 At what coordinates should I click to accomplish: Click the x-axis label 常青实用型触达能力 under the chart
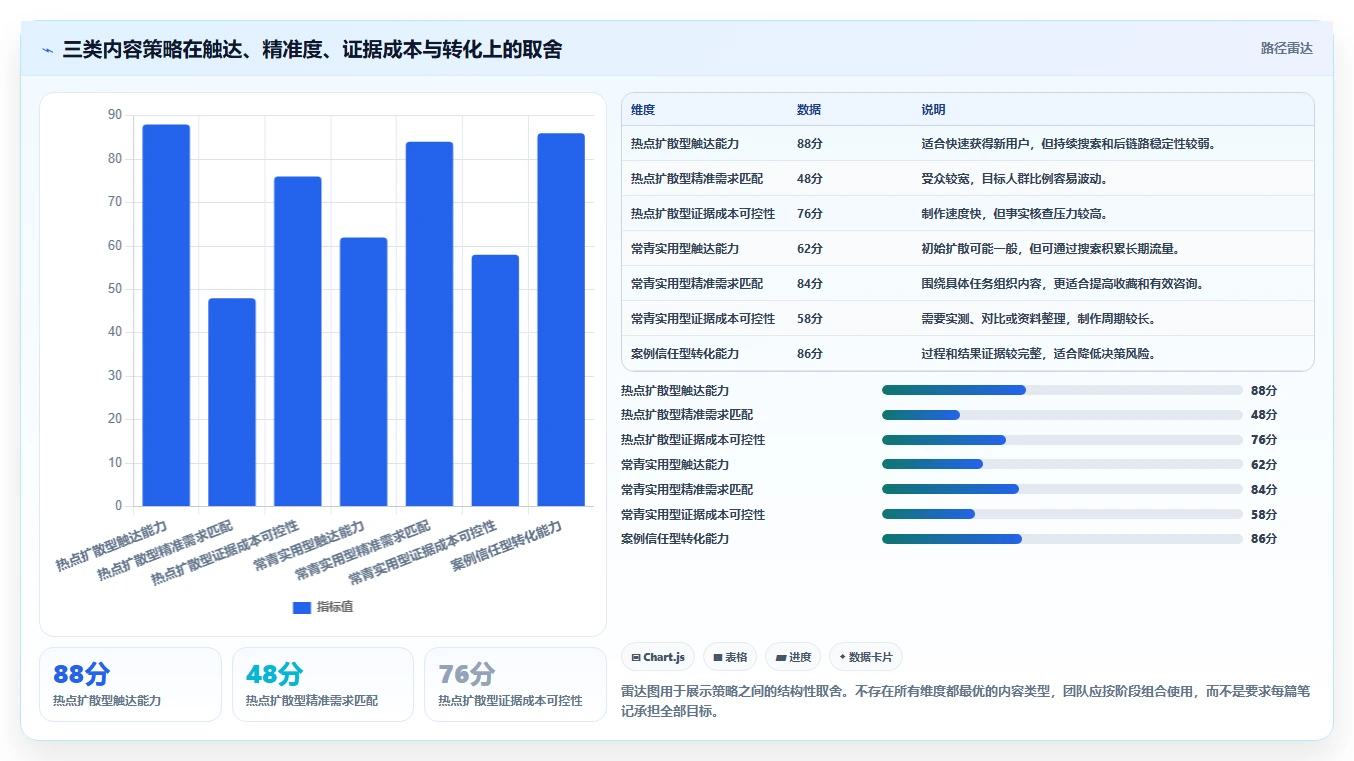(x=308, y=546)
